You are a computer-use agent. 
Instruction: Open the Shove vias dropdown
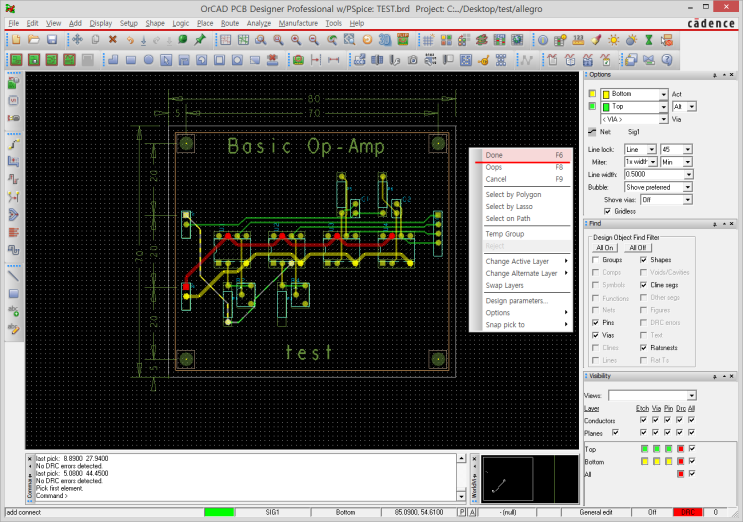pyautogui.click(x=687, y=199)
